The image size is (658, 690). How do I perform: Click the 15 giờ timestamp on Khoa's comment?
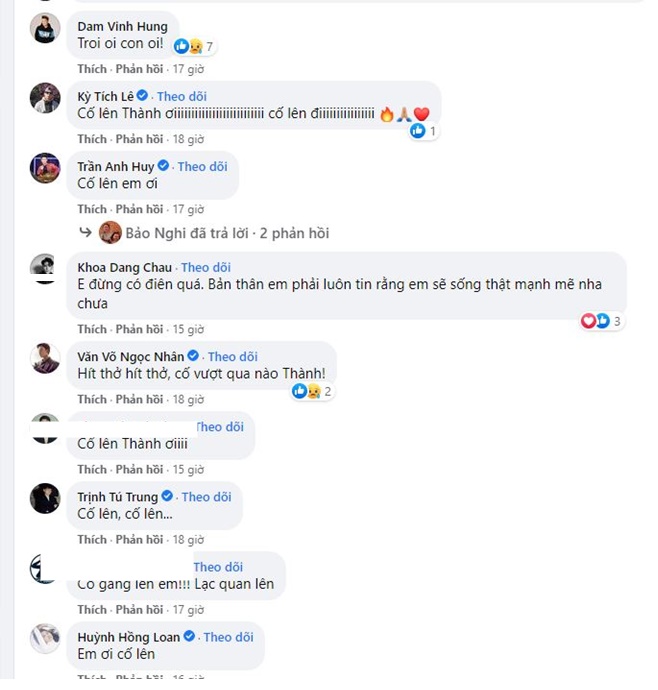(188, 329)
